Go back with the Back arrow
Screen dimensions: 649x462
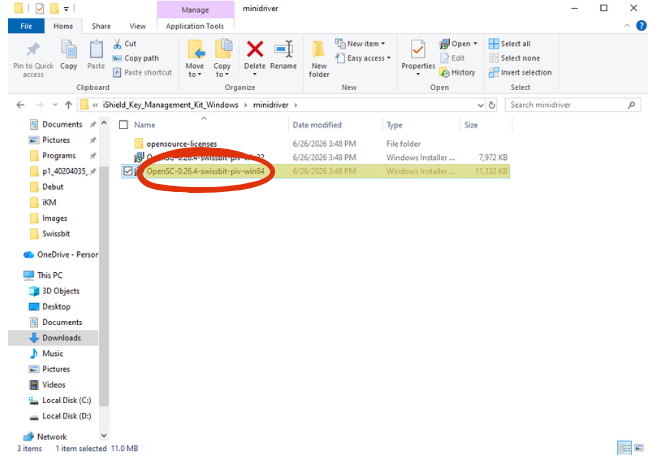coord(20,105)
